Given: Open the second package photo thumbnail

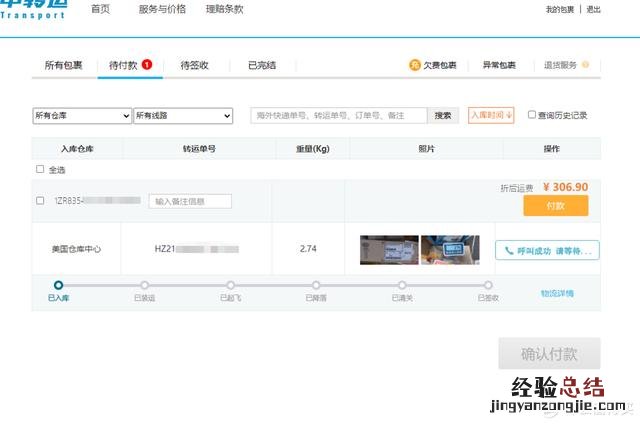Looking at the screenshot, I should [x=450, y=250].
